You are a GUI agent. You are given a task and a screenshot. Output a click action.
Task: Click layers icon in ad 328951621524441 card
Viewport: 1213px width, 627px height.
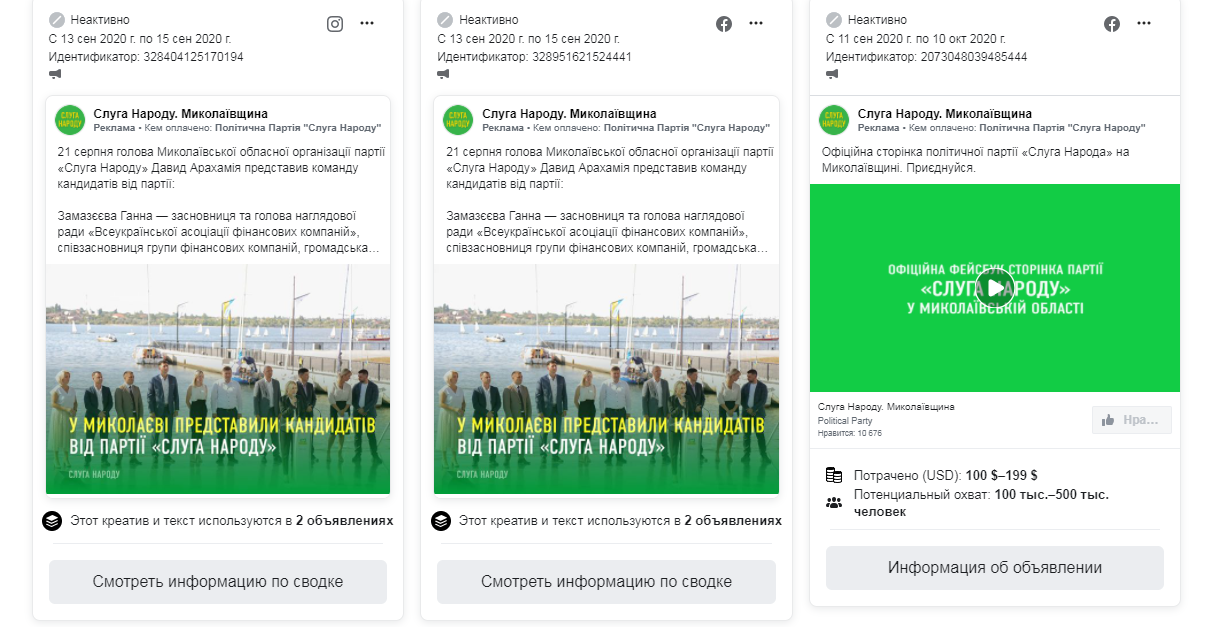[440, 521]
